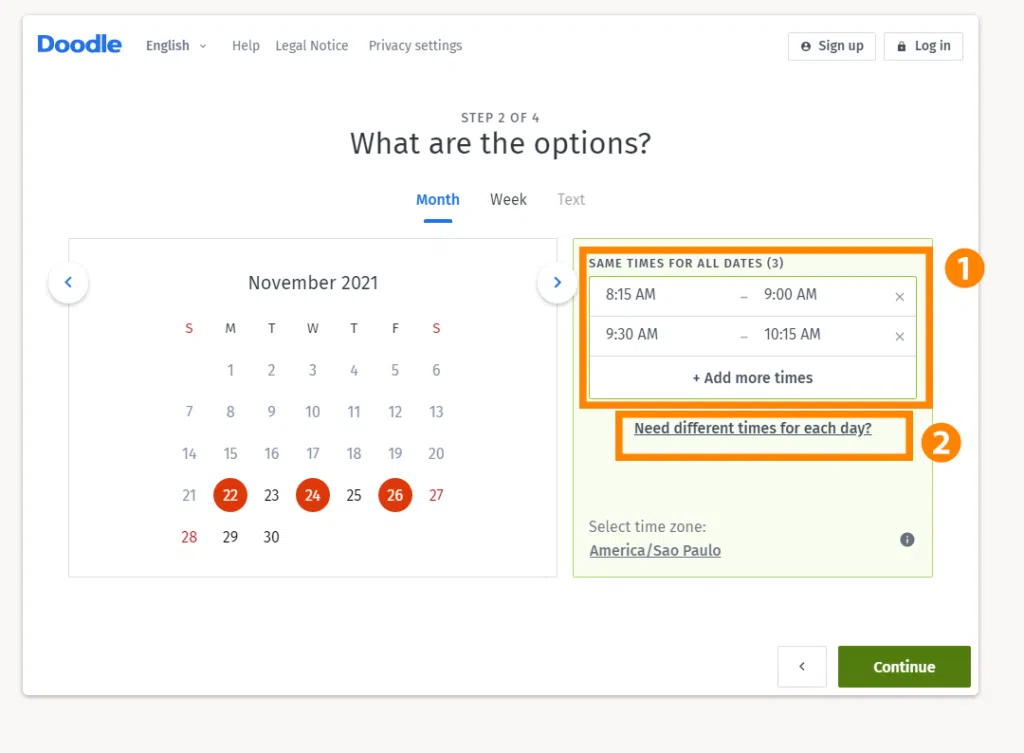Viewport: 1024px width, 753px height.
Task: Go to next month with right arrow
Action: (x=557, y=283)
